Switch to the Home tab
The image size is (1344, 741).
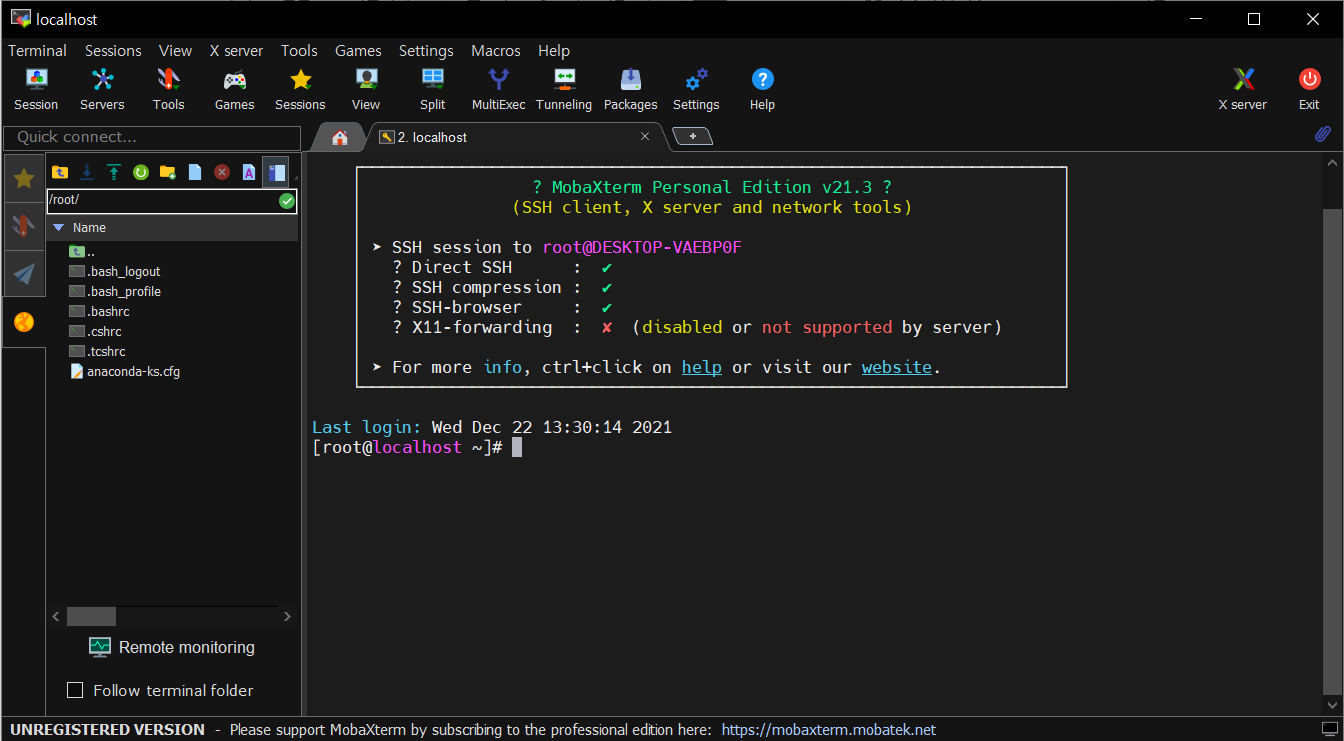(x=340, y=137)
